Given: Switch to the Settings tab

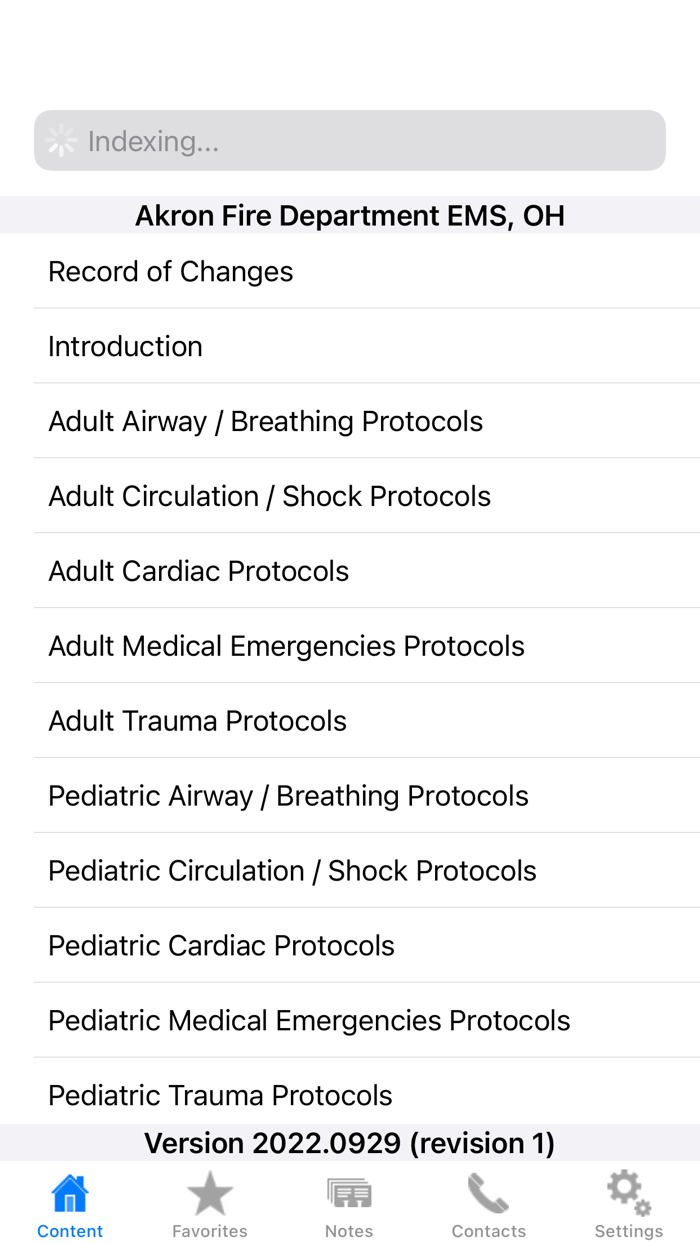Looking at the screenshot, I should pos(628,1203).
